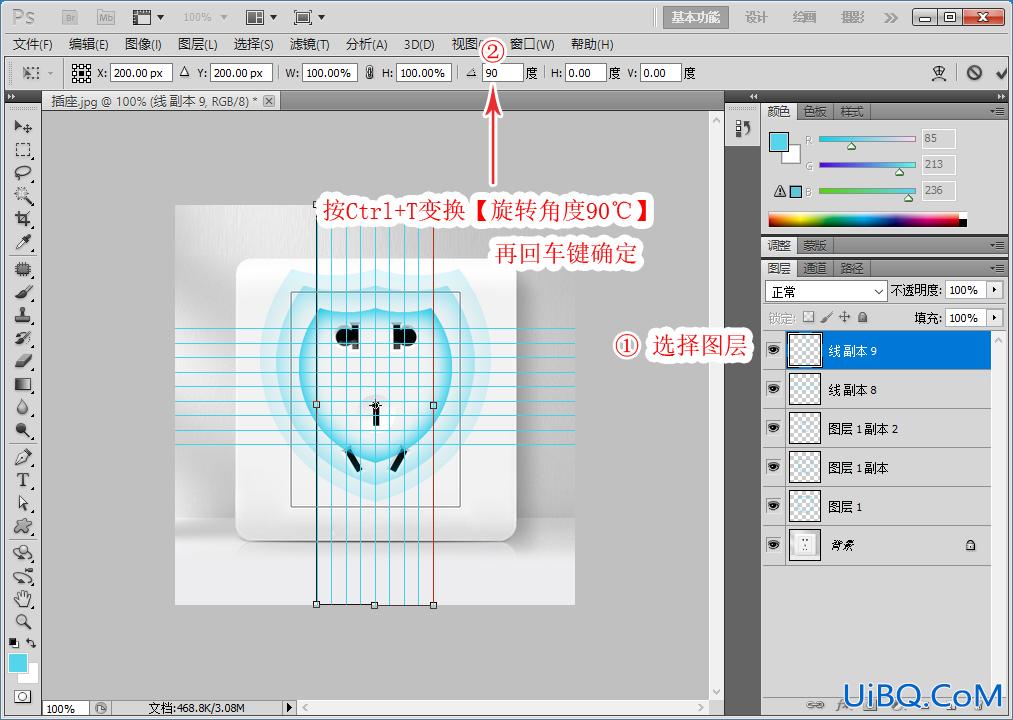Open the opacity 不透明度 slider arrow

coord(995,290)
